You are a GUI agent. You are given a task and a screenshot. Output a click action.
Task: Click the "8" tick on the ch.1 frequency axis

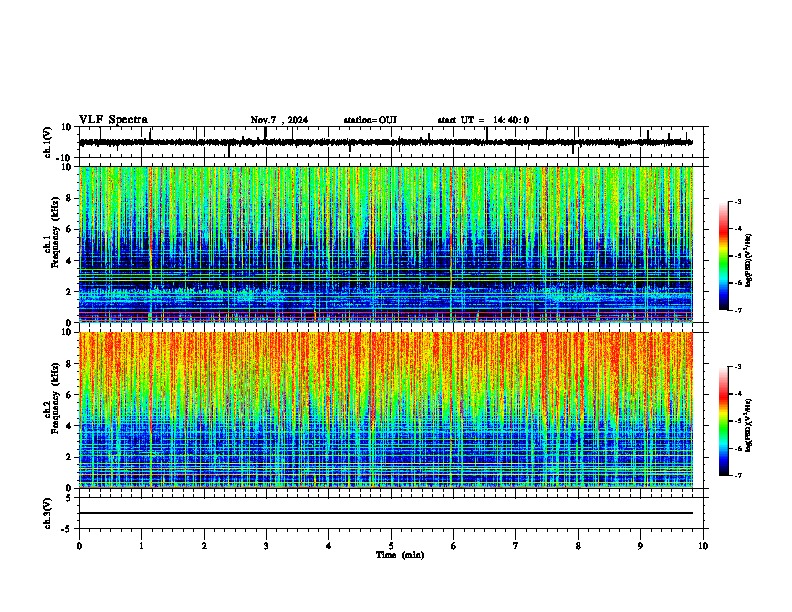click(x=70, y=198)
